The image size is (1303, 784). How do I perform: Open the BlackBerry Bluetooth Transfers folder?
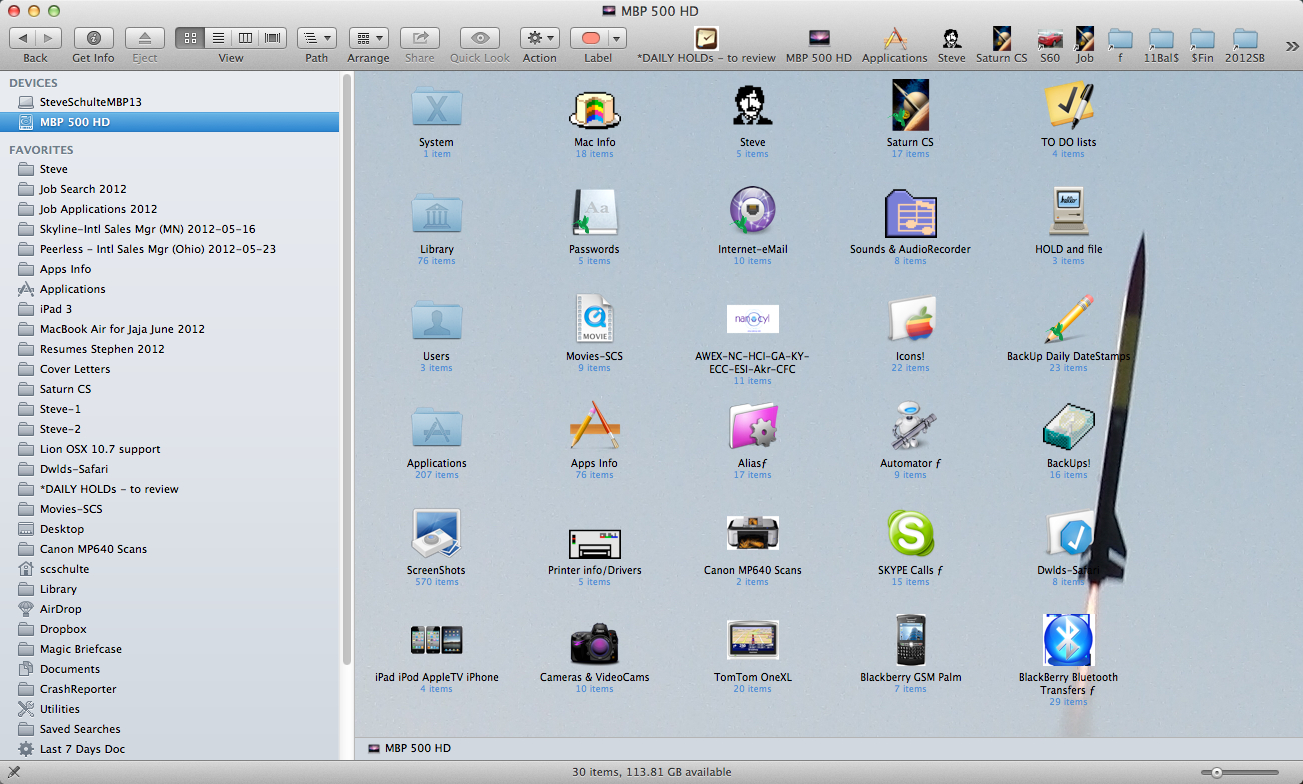[1068, 640]
